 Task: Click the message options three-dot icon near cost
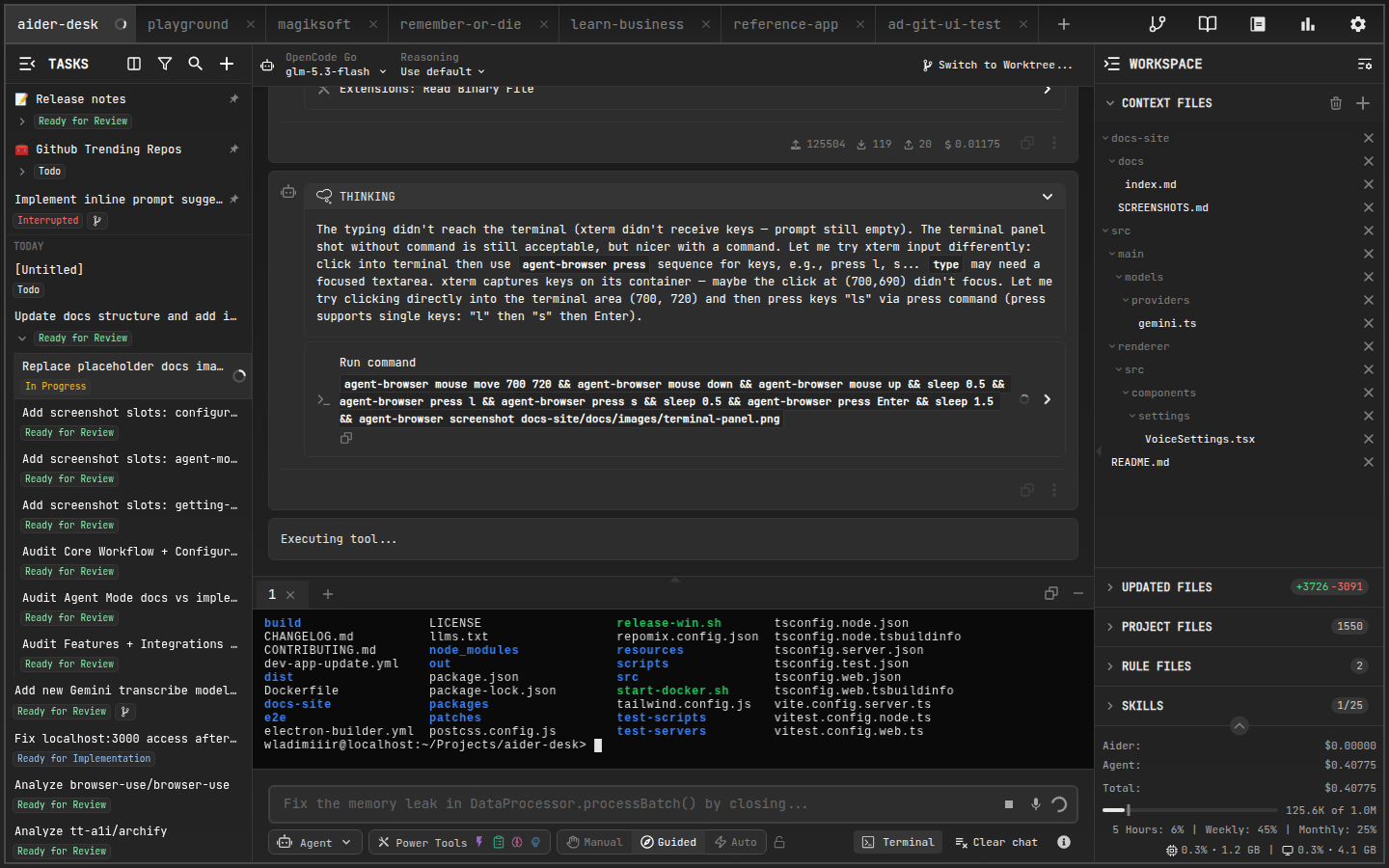click(x=1054, y=144)
